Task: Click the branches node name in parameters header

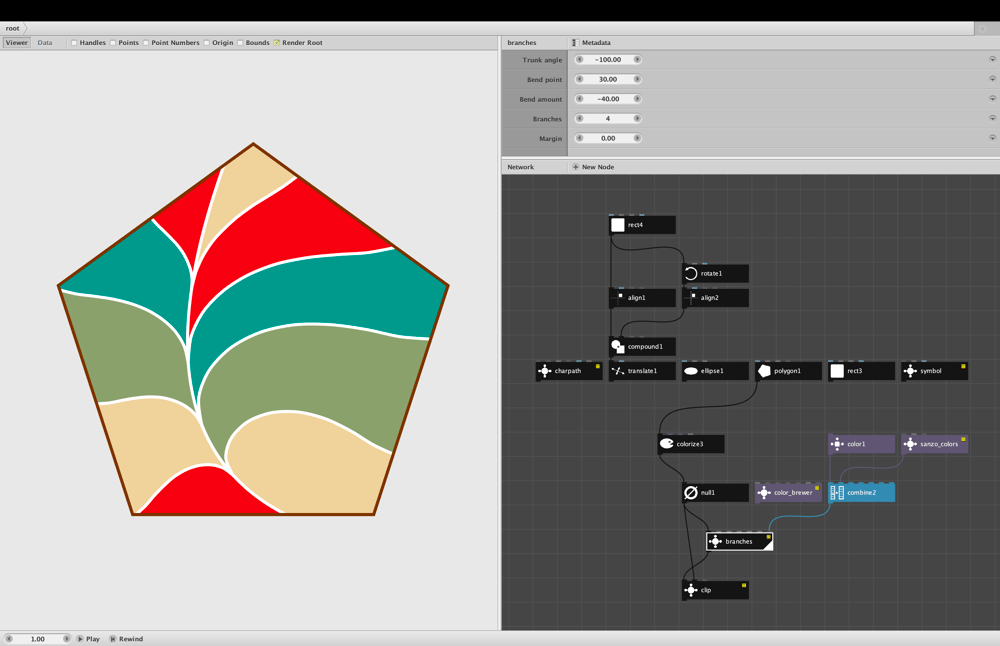Action: pos(522,43)
